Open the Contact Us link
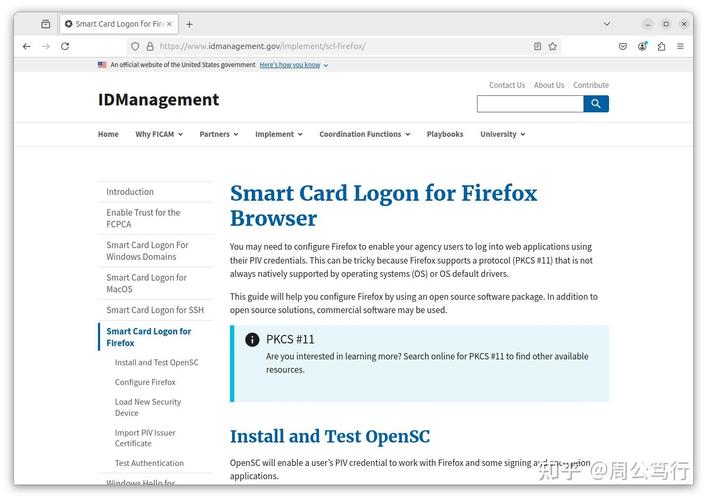Image resolution: width=707 pixels, height=500 pixels. (x=507, y=85)
